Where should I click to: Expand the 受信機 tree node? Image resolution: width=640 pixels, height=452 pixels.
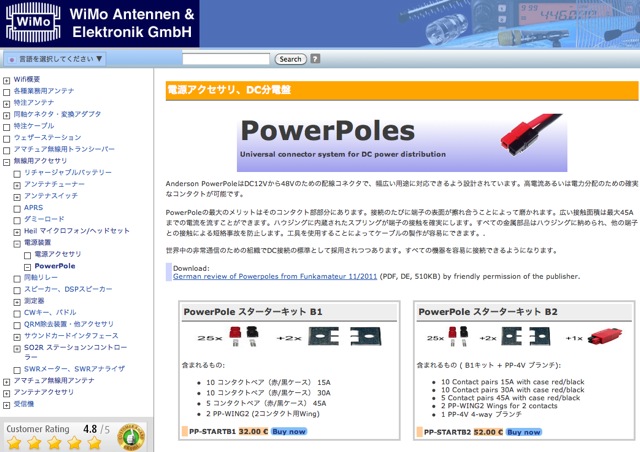coord(7,405)
